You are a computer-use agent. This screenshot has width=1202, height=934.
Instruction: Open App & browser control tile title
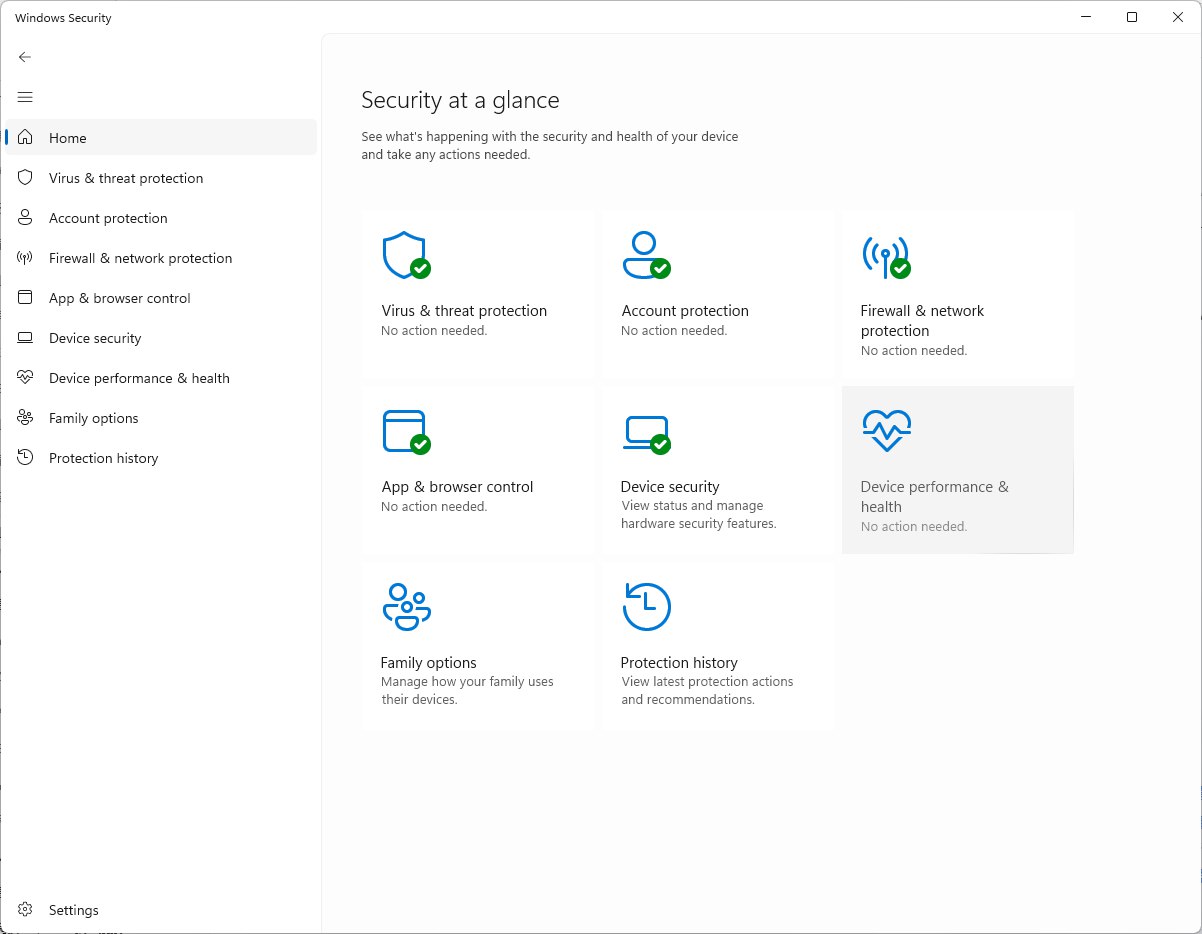click(457, 487)
